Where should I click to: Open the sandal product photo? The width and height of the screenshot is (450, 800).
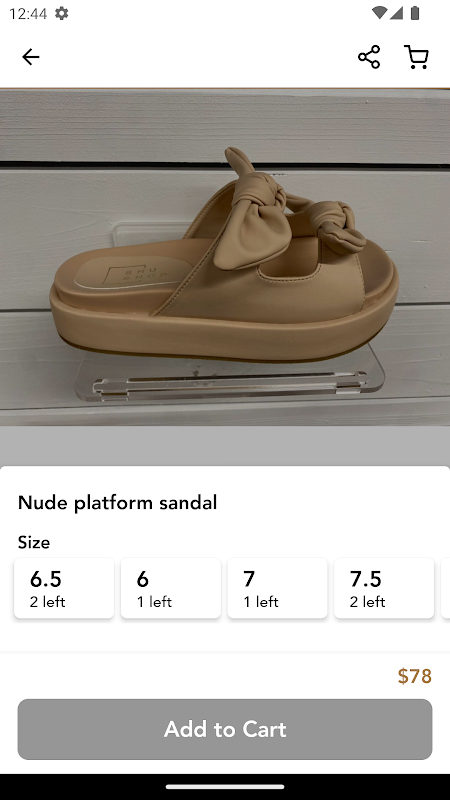(225, 257)
